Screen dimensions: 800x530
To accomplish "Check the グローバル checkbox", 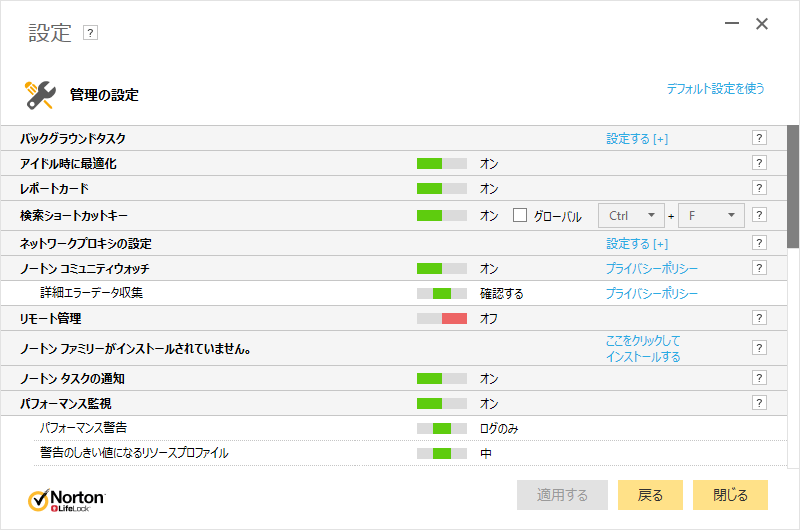I will [520, 215].
